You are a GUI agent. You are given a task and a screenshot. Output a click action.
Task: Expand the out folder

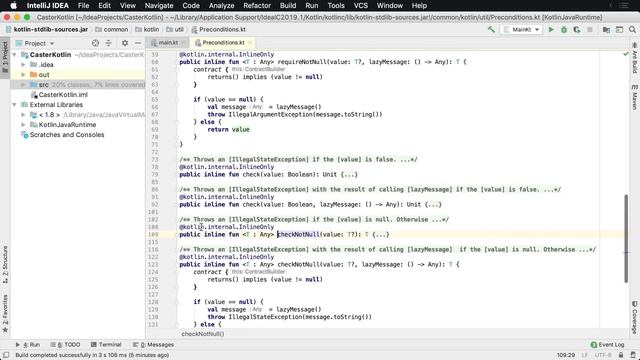[x=23, y=75]
